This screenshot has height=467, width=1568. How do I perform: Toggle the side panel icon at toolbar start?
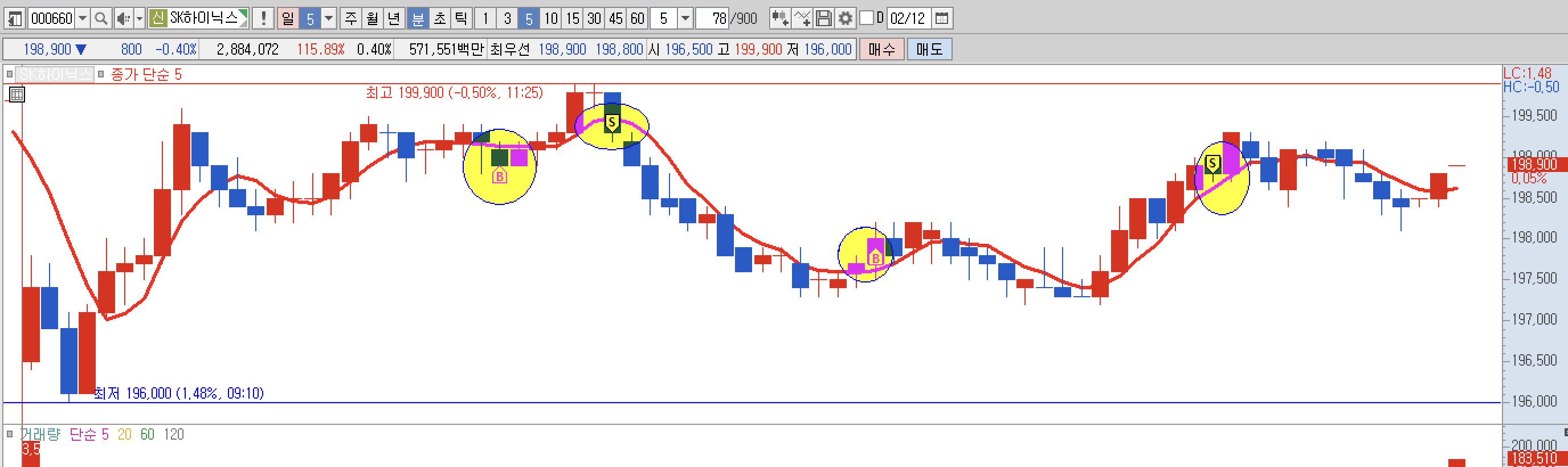(x=15, y=18)
